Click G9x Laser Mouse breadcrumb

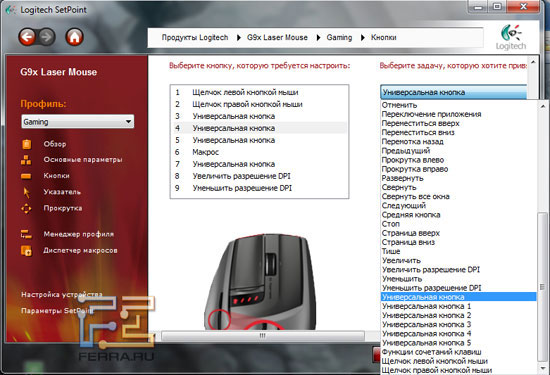tap(277, 38)
